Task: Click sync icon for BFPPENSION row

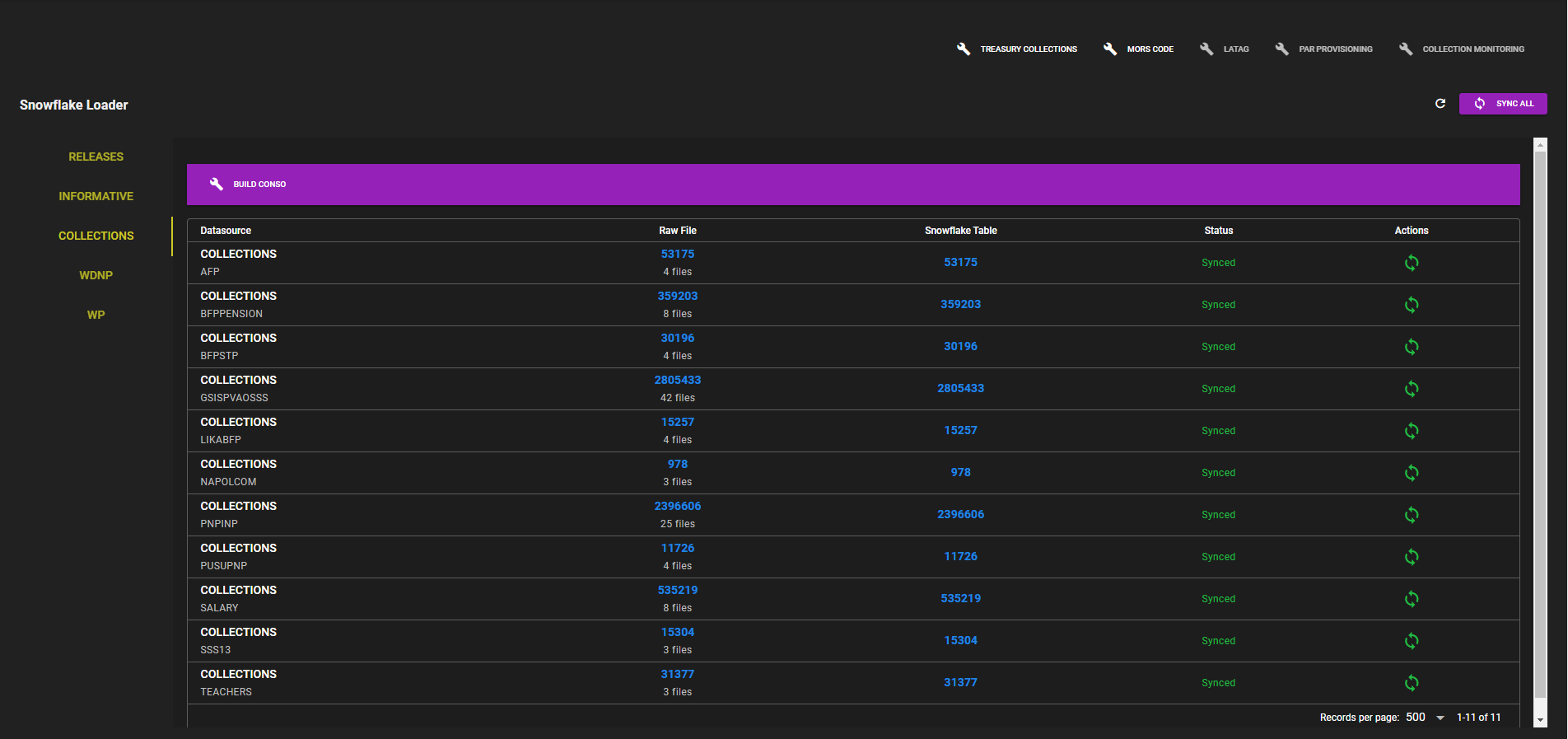Action: coord(1412,305)
